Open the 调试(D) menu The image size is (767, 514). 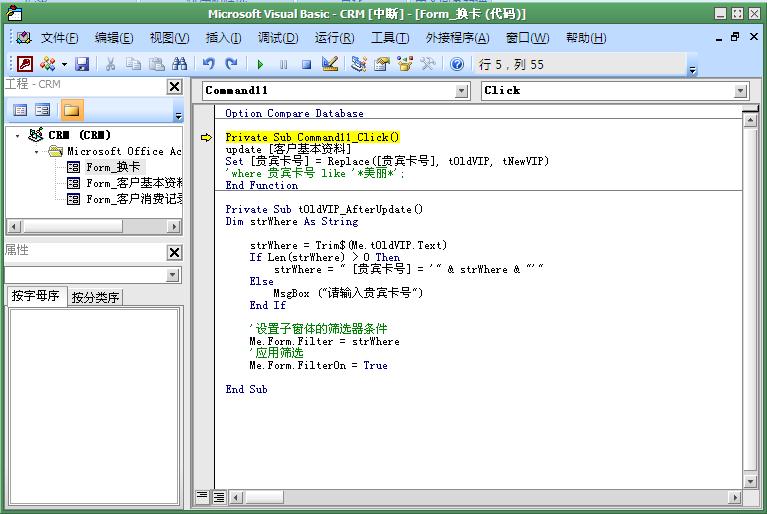(278, 38)
